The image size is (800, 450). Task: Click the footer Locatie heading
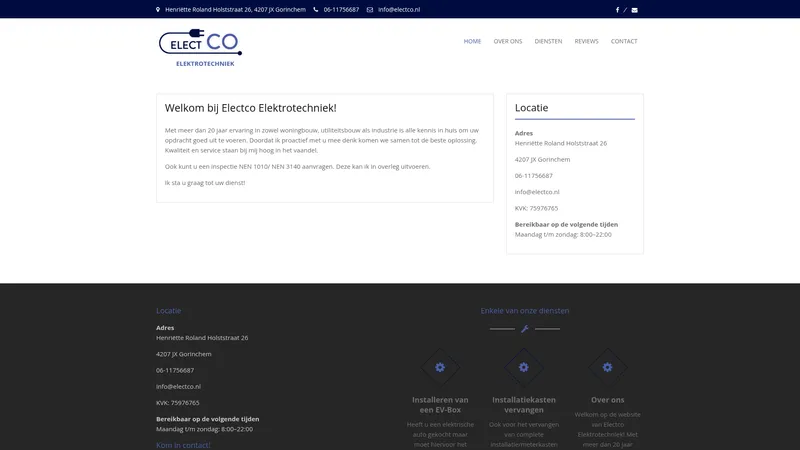(168, 311)
